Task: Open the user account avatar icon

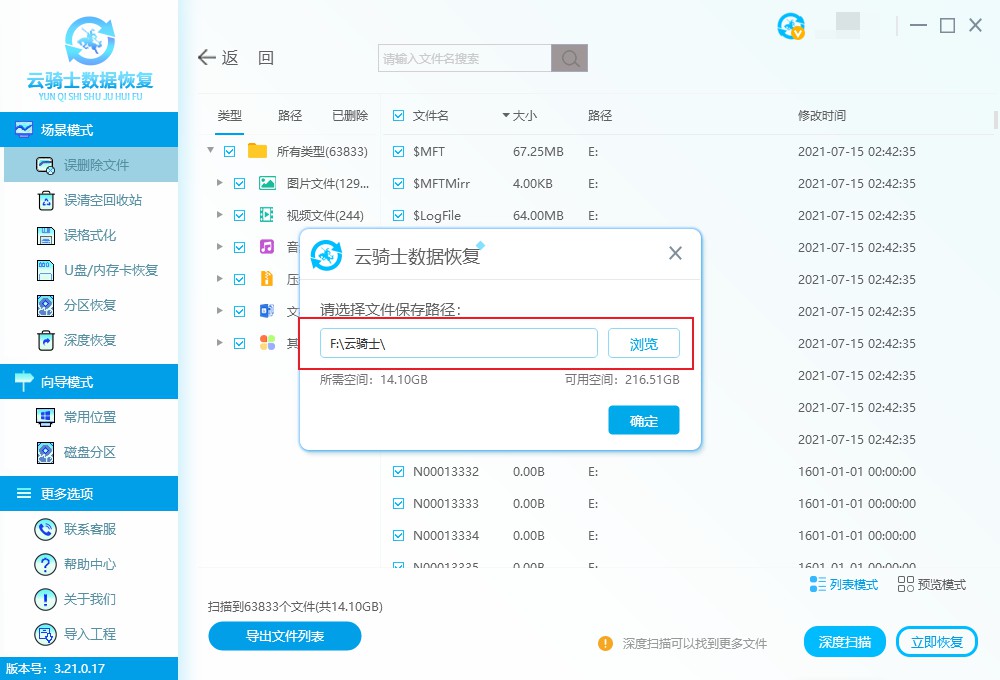Action: pyautogui.click(x=791, y=26)
